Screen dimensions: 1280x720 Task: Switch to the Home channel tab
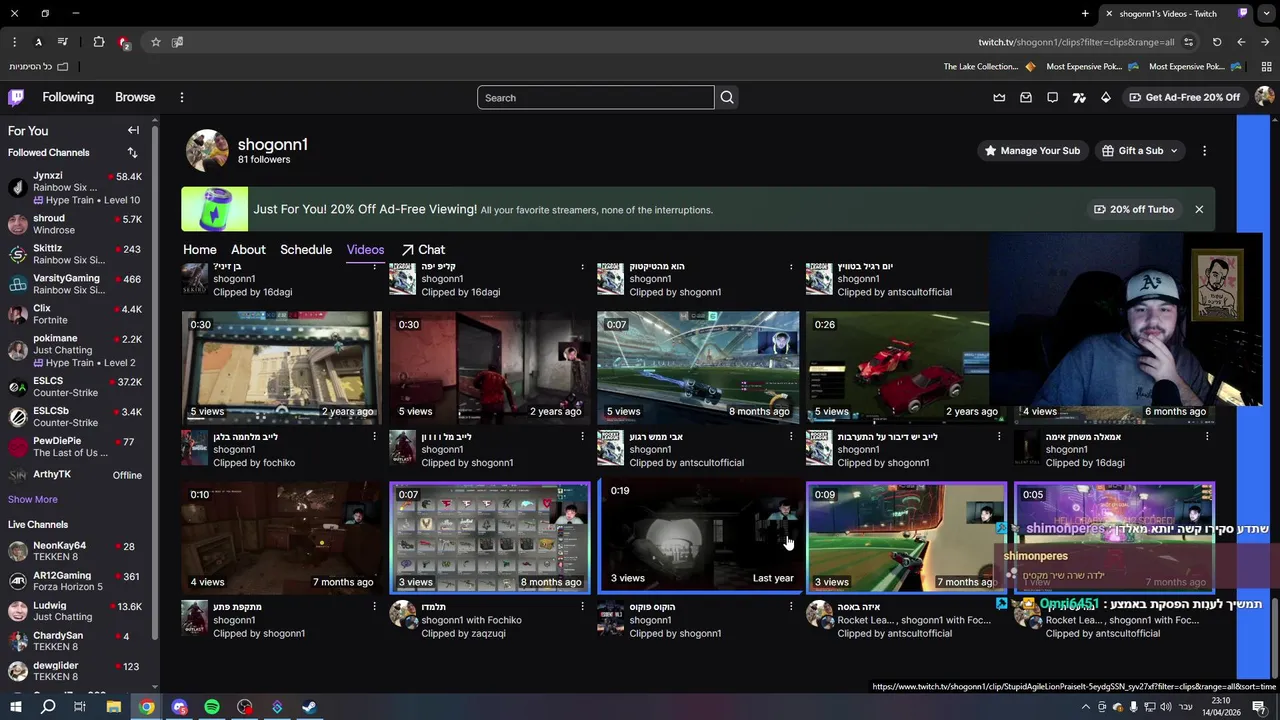[x=200, y=249]
